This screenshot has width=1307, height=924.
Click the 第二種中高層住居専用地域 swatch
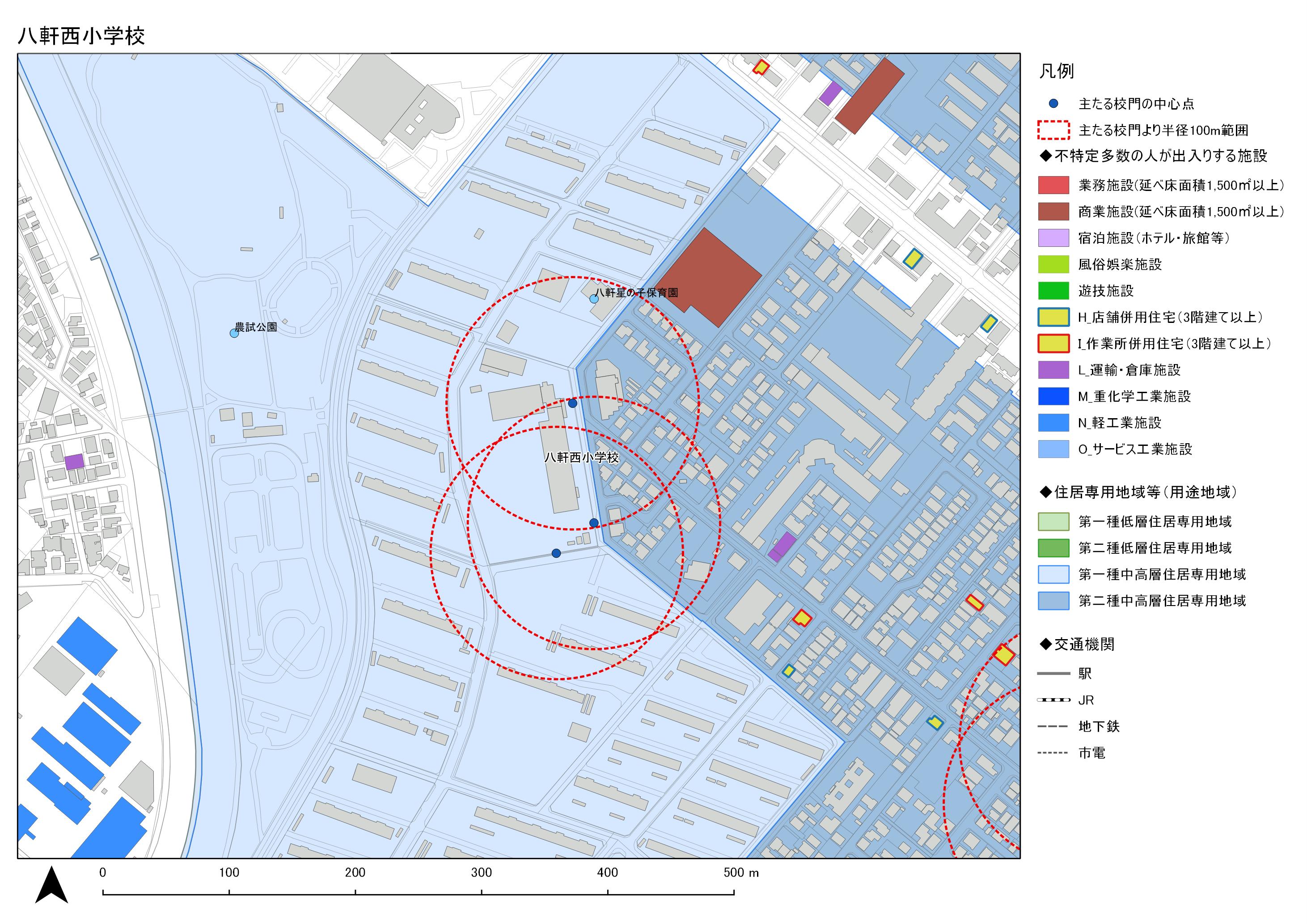1053,601
